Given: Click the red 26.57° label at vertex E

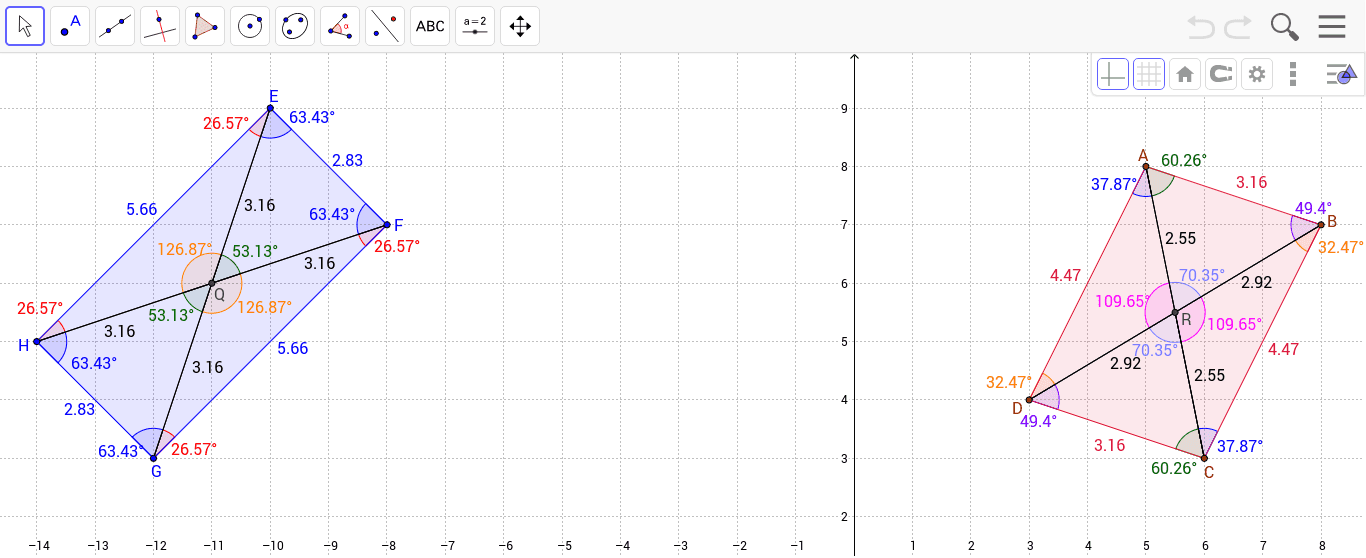Looking at the screenshot, I should [225, 124].
